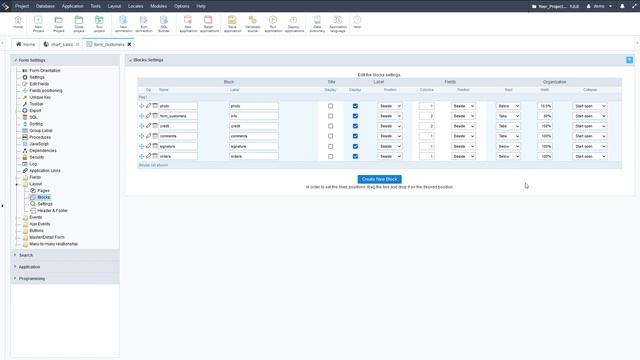Uncheck label display for signature block

[x=355, y=146]
